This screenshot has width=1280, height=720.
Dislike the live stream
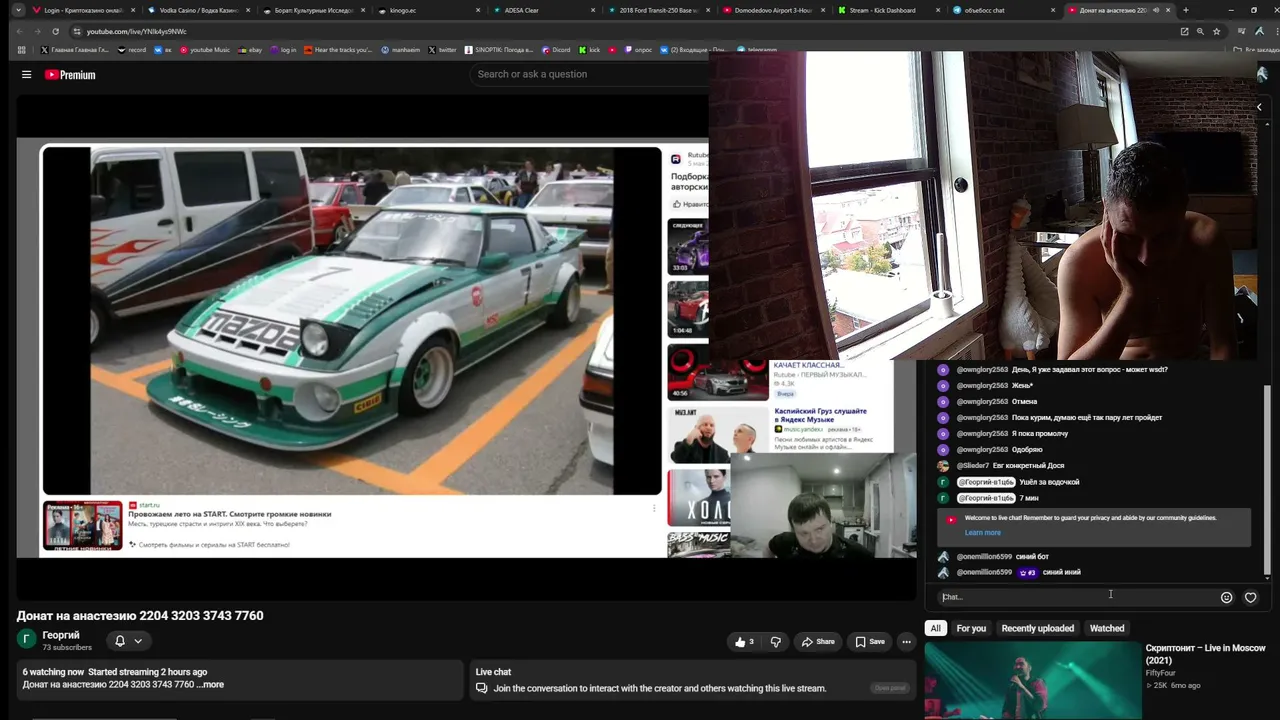point(775,642)
